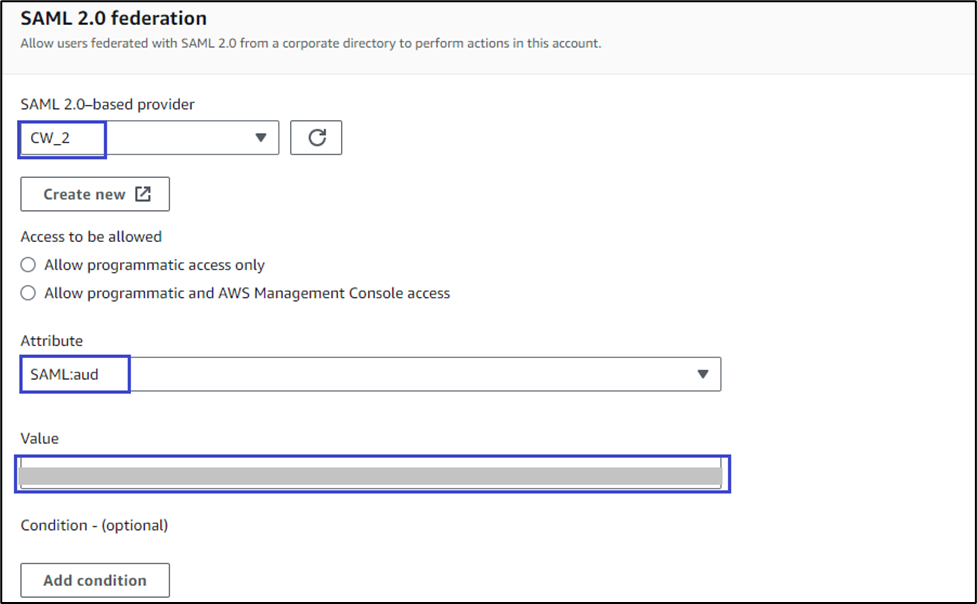977x604 pixels.
Task: Click the Condition - (optional) label
Action: (x=94, y=525)
